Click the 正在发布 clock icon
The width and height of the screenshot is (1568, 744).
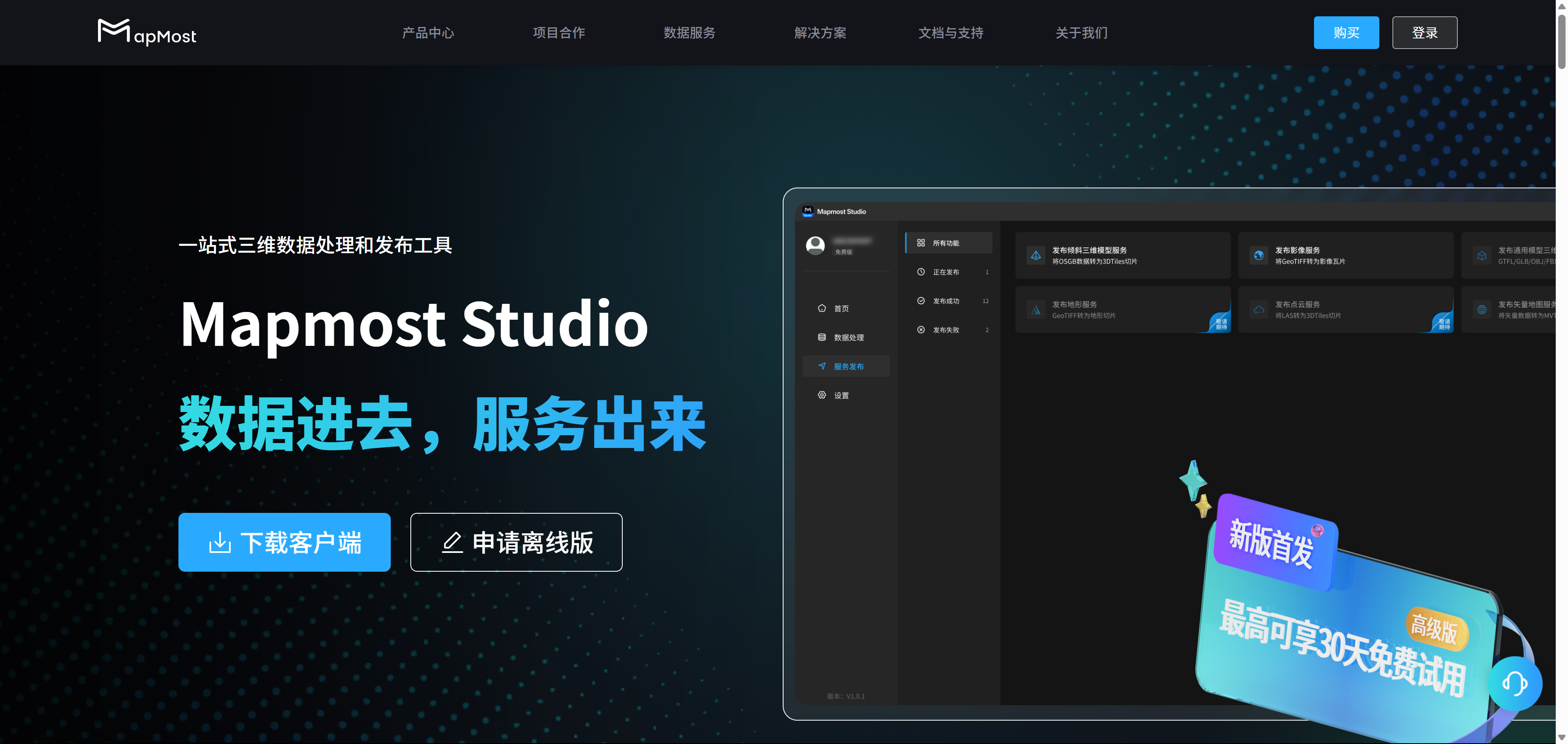click(x=921, y=272)
